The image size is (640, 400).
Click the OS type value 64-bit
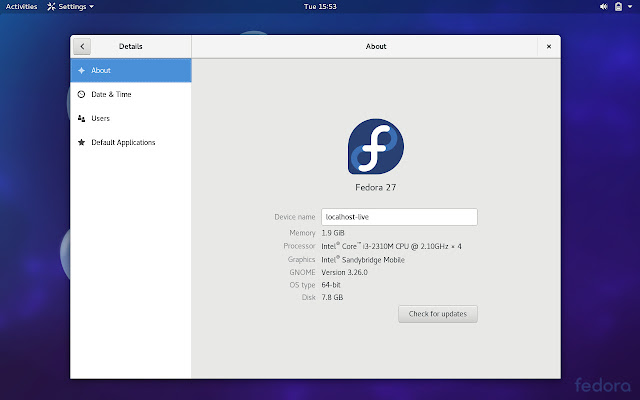[331, 285]
